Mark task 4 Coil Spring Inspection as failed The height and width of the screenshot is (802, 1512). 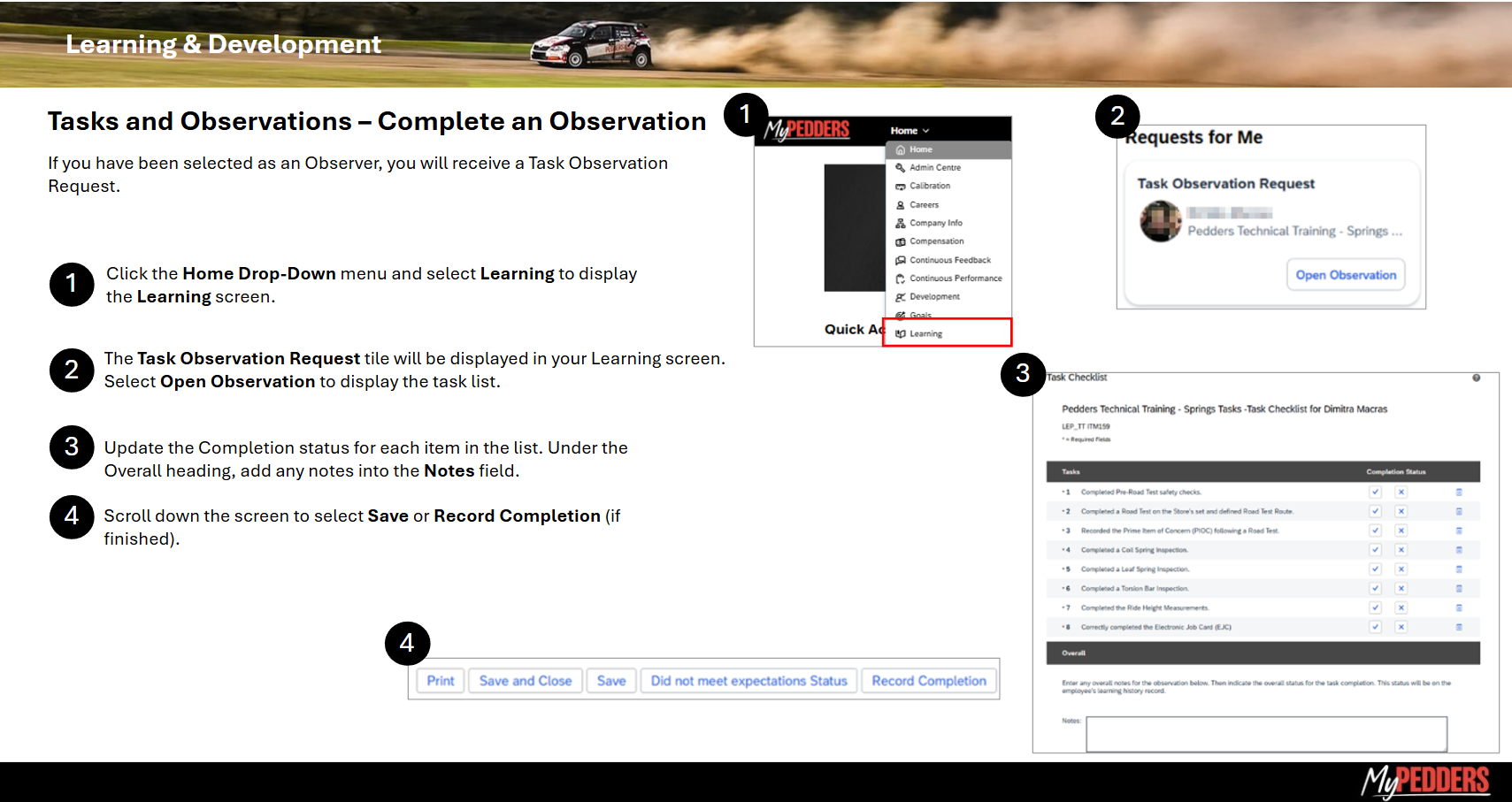point(1401,550)
